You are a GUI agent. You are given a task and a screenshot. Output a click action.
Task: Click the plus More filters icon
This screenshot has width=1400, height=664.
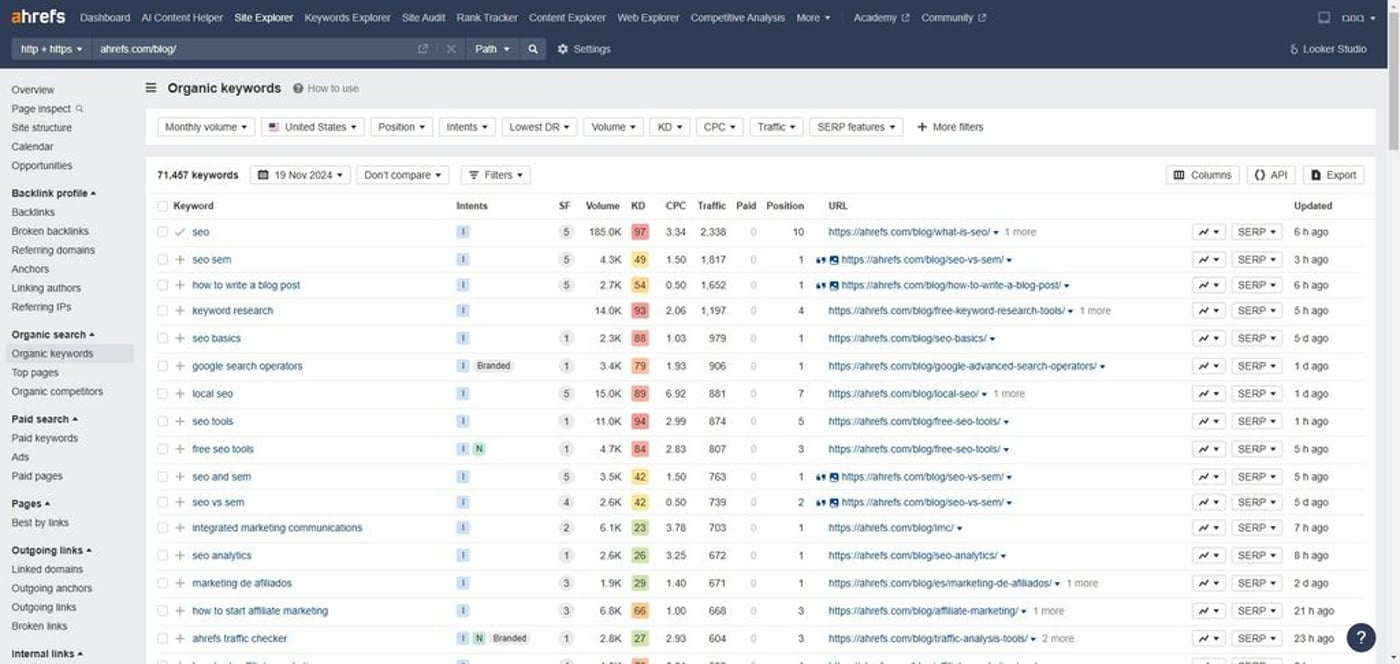tap(922, 127)
